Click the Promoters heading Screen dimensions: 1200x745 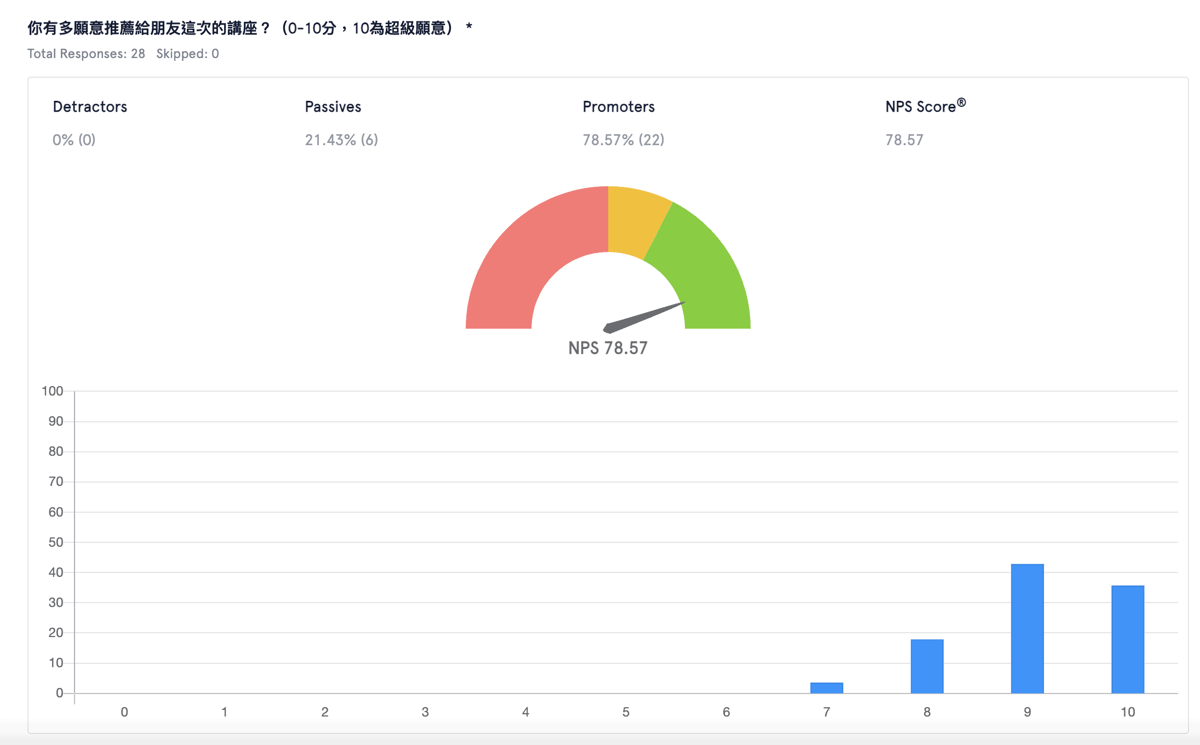[x=619, y=107]
